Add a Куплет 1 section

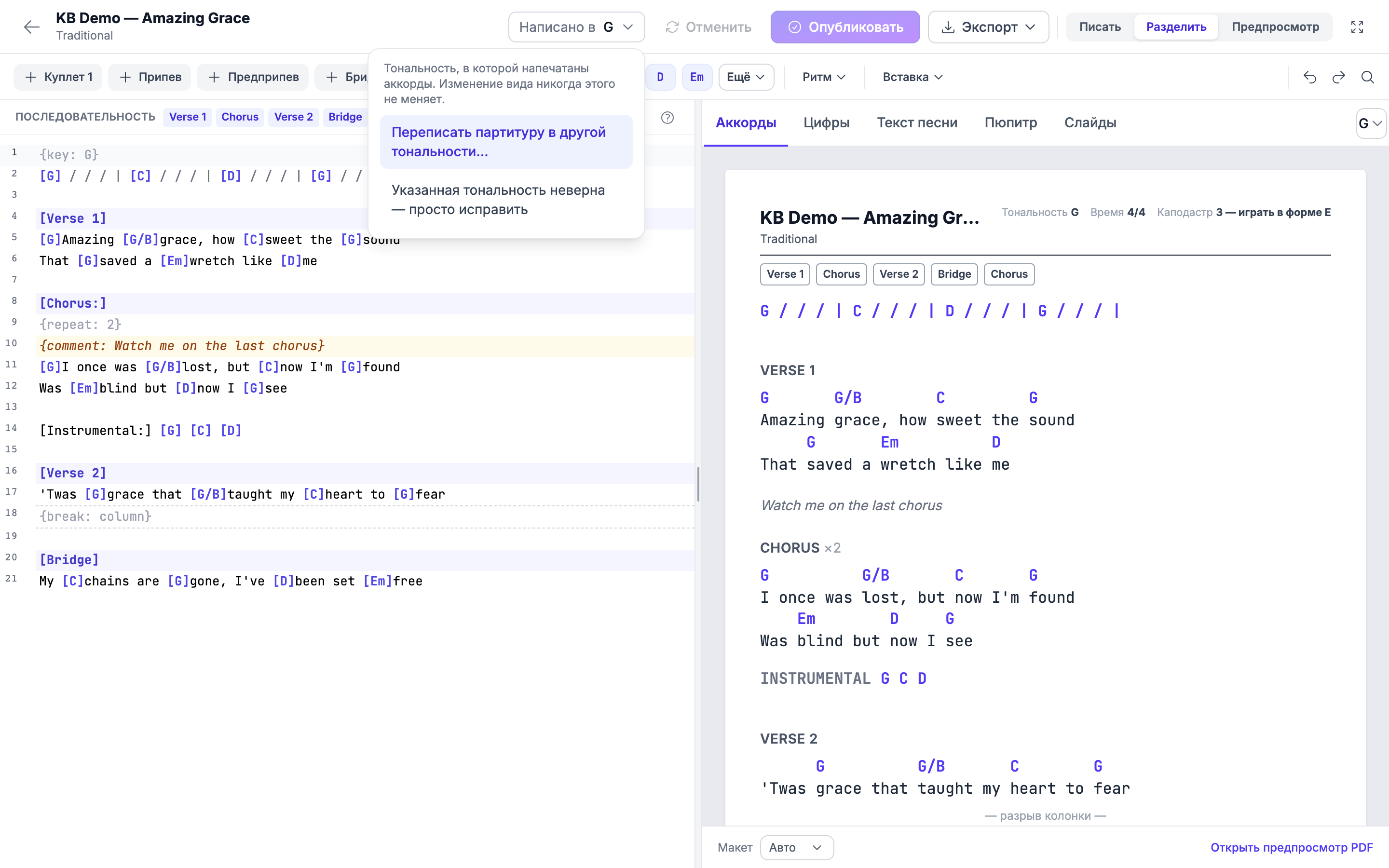pos(58,77)
